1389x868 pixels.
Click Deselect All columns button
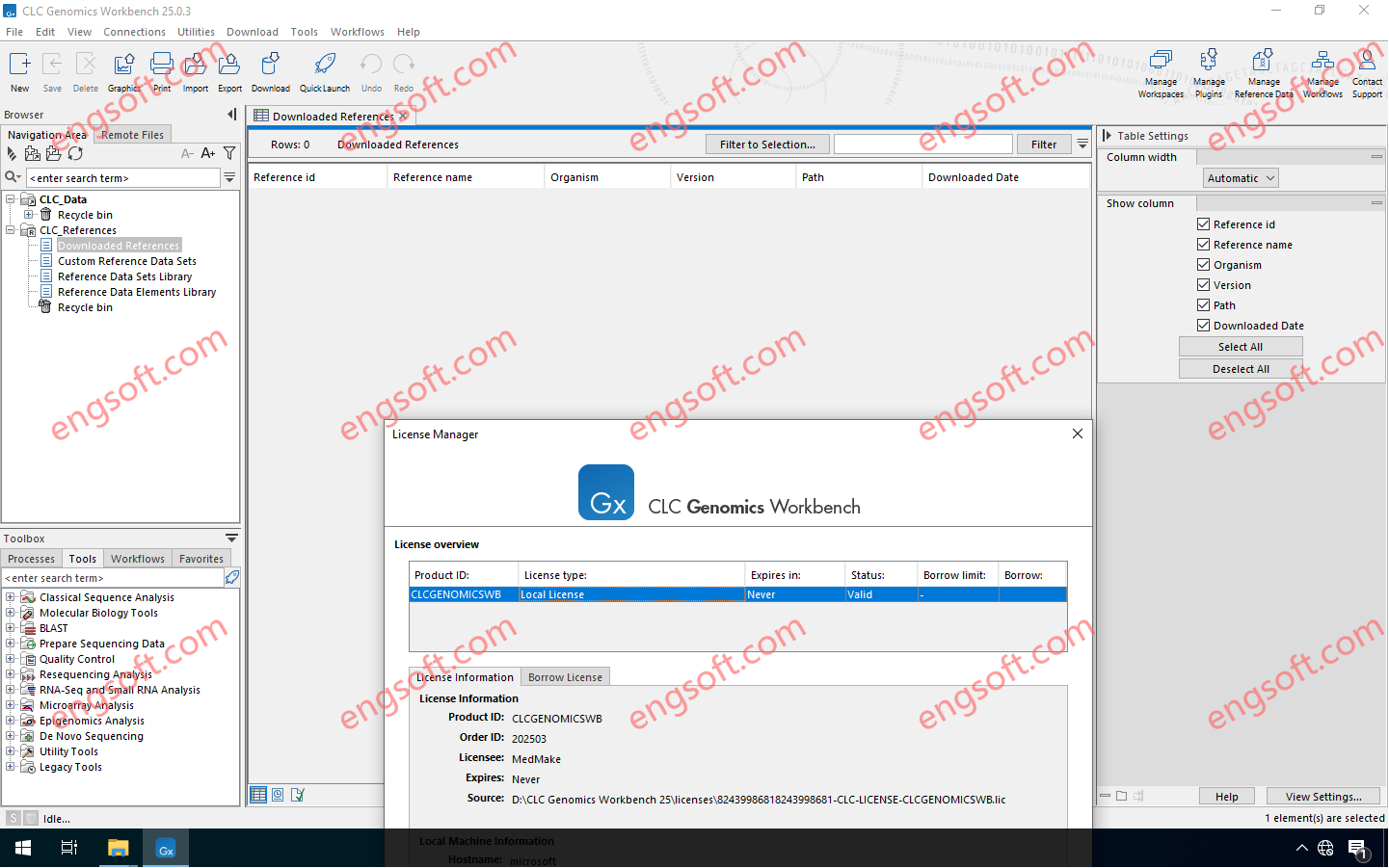(x=1241, y=369)
